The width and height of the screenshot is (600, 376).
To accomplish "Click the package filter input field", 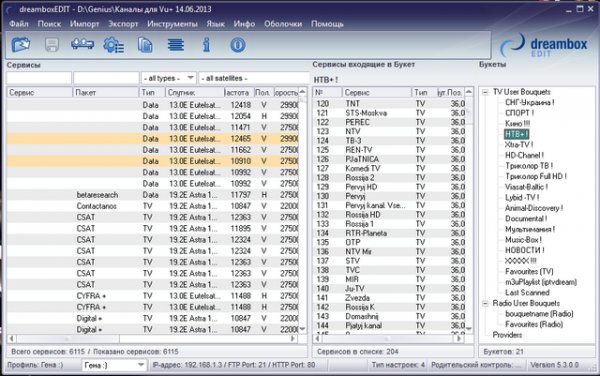I will pos(106,78).
